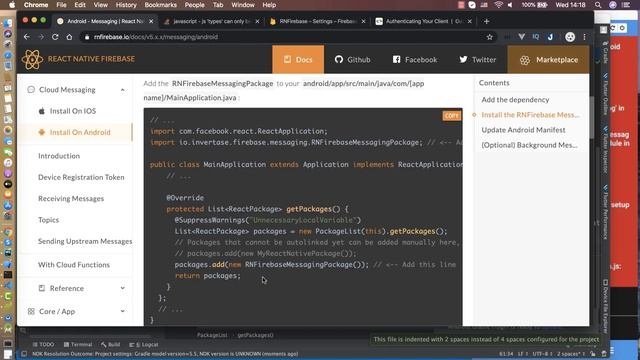Screen dimensions: 640x360
Task: Click the site lock icon in address bar
Action: (x=87, y=37)
